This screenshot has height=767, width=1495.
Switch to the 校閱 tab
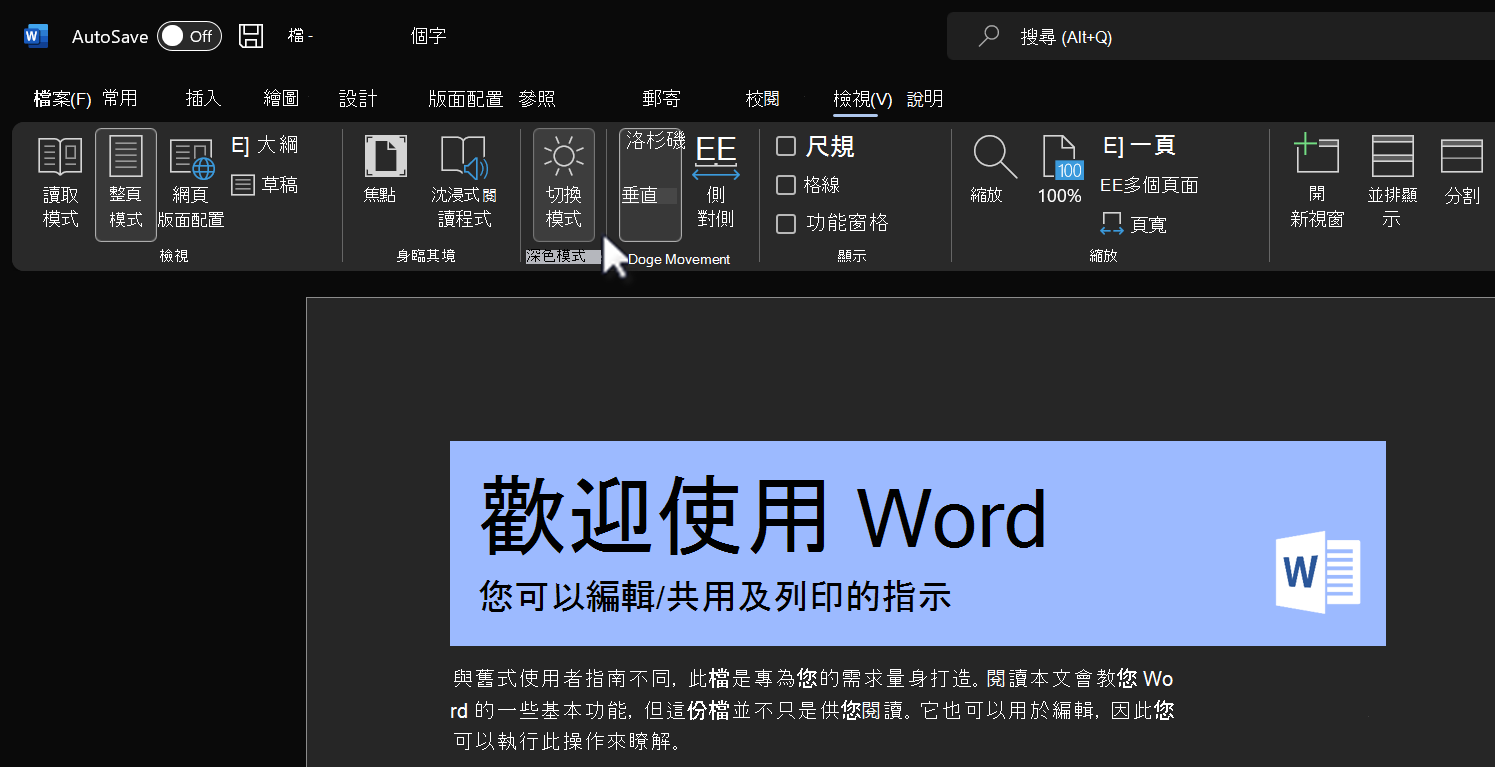pyautogui.click(x=762, y=98)
